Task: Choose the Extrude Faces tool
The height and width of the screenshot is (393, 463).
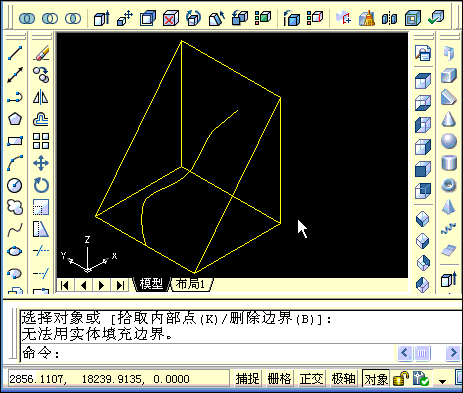Action: tap(102, 18)
